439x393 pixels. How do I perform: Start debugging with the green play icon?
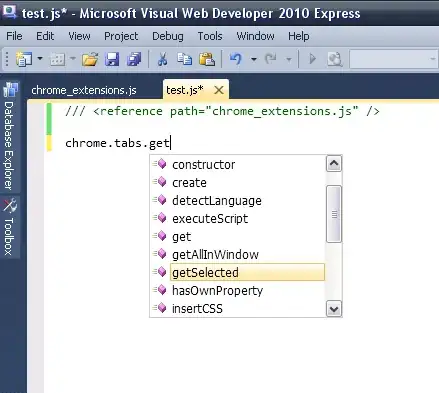tap(312, 59)
